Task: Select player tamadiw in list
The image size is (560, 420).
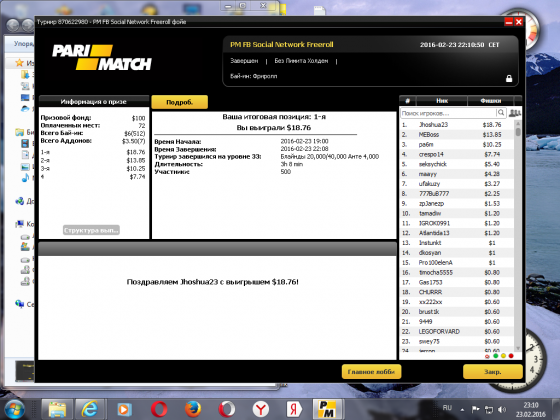Action: coord(457,214)
